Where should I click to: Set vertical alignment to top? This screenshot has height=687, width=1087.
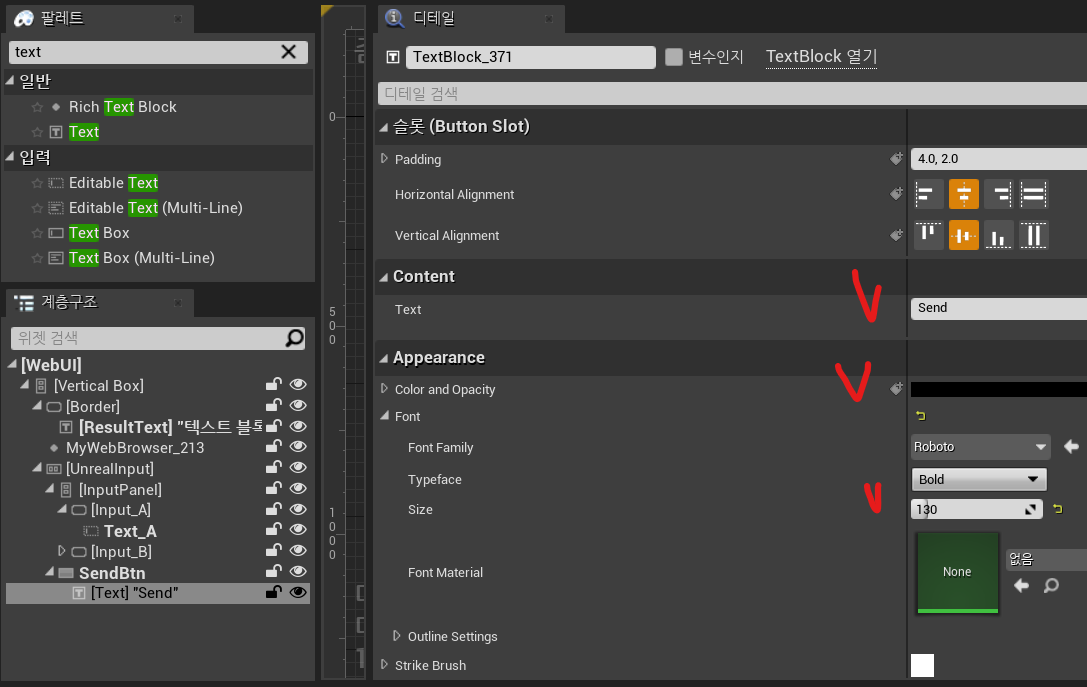(x=928, y=235)
